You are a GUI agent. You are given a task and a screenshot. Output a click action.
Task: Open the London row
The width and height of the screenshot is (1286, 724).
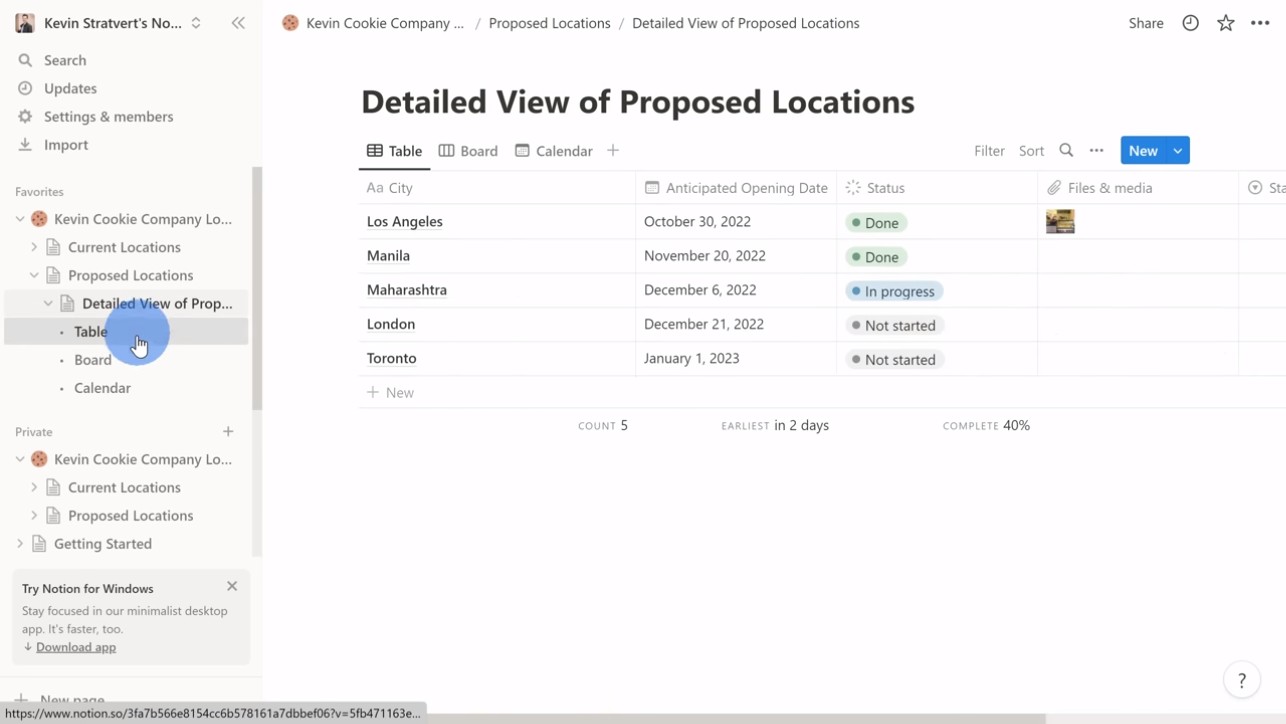coord(391,324)
